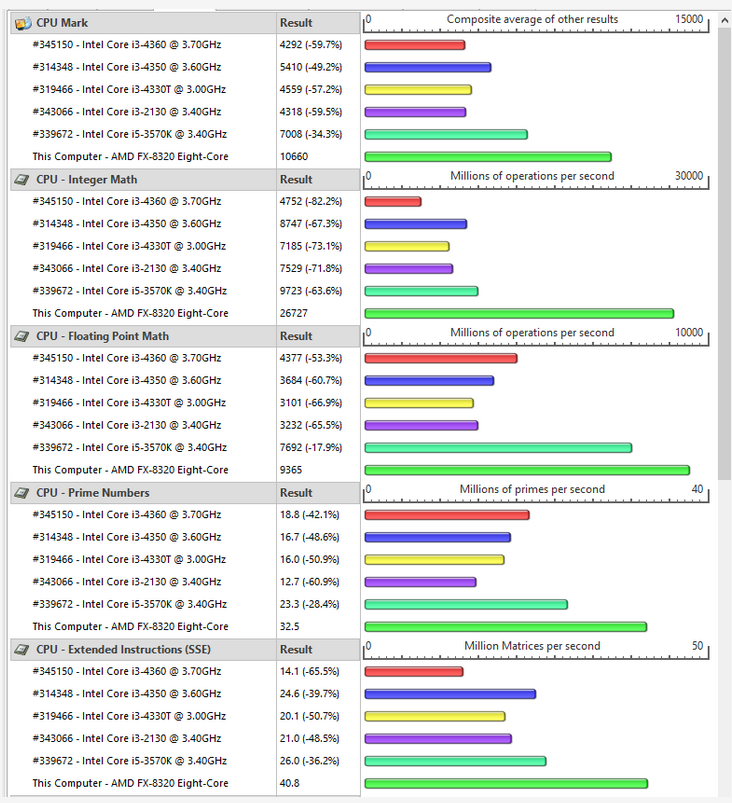Select i3-4350 row under Extended Instructions
Viewport: 732px width, 803px height.
(185, 694)
